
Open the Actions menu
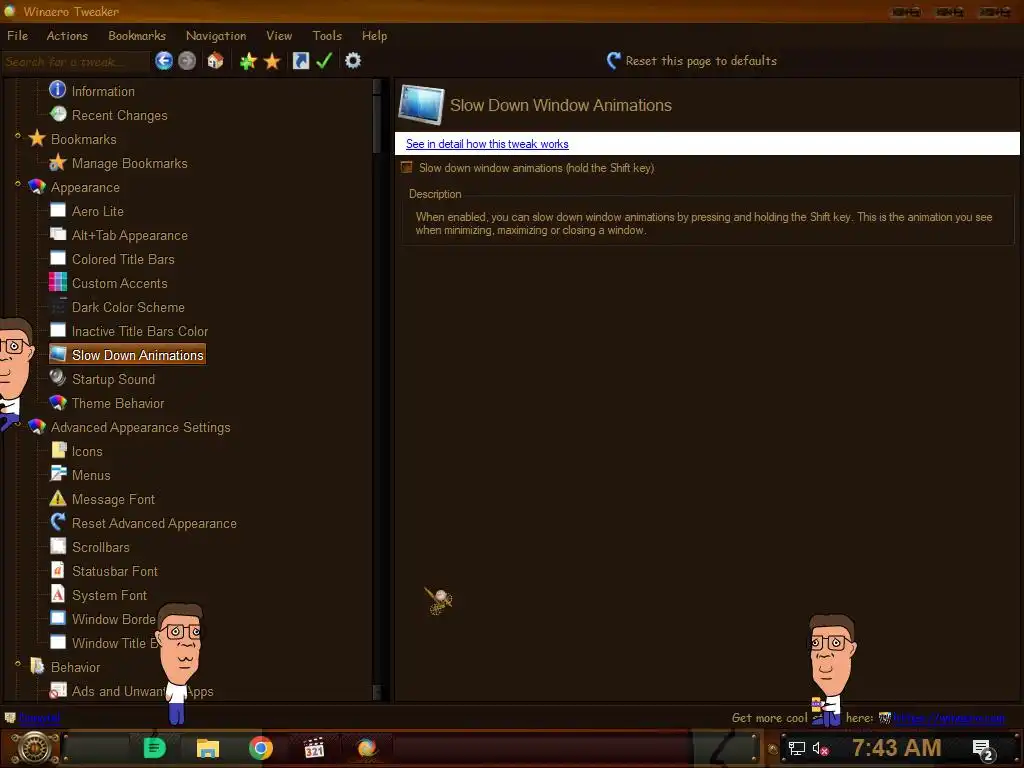coord(67,35)
